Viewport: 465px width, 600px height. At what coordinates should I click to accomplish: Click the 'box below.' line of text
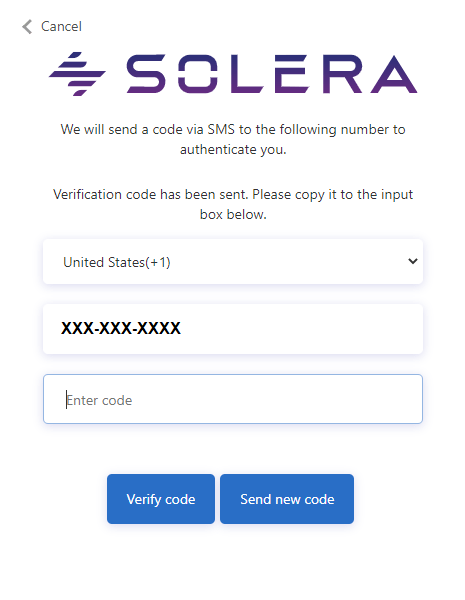[233, 214]
